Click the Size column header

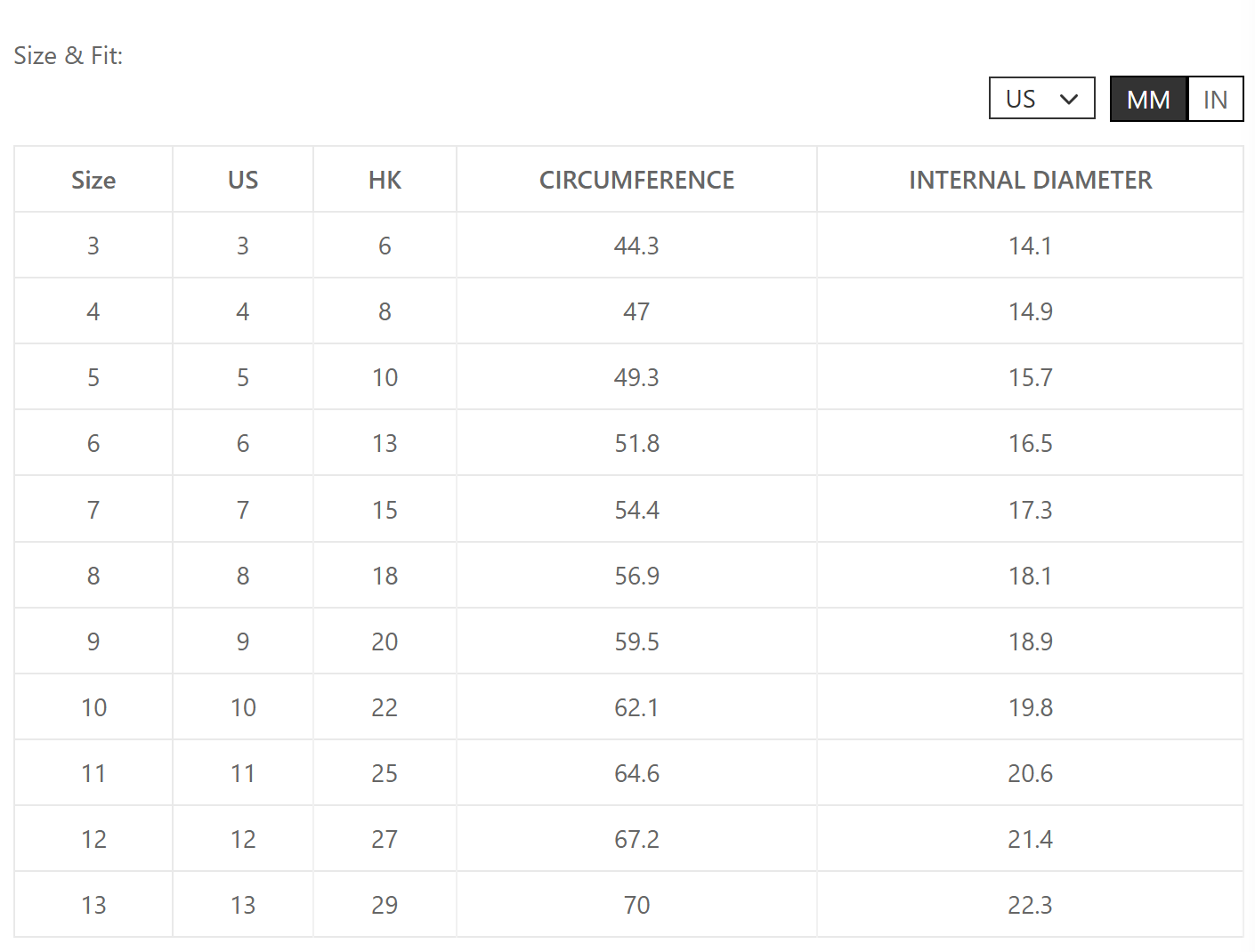coord(93,180)
